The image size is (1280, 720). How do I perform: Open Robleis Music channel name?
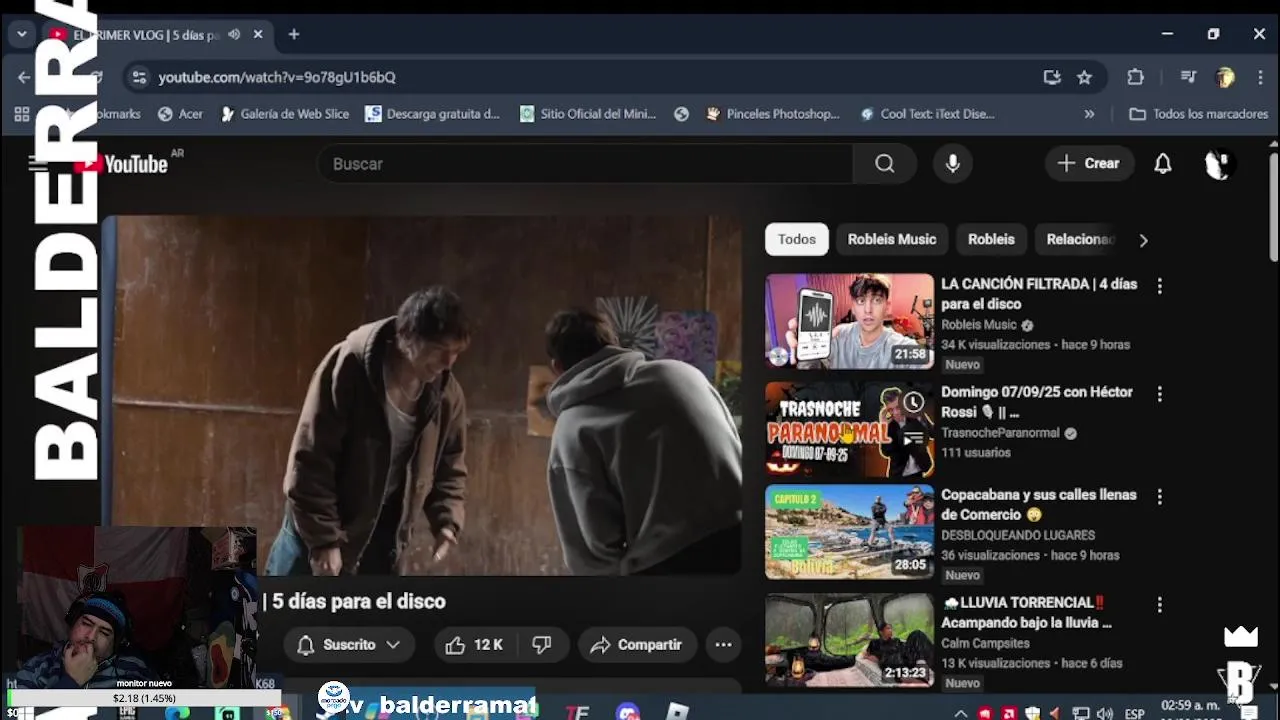click(x=979, y=325)
